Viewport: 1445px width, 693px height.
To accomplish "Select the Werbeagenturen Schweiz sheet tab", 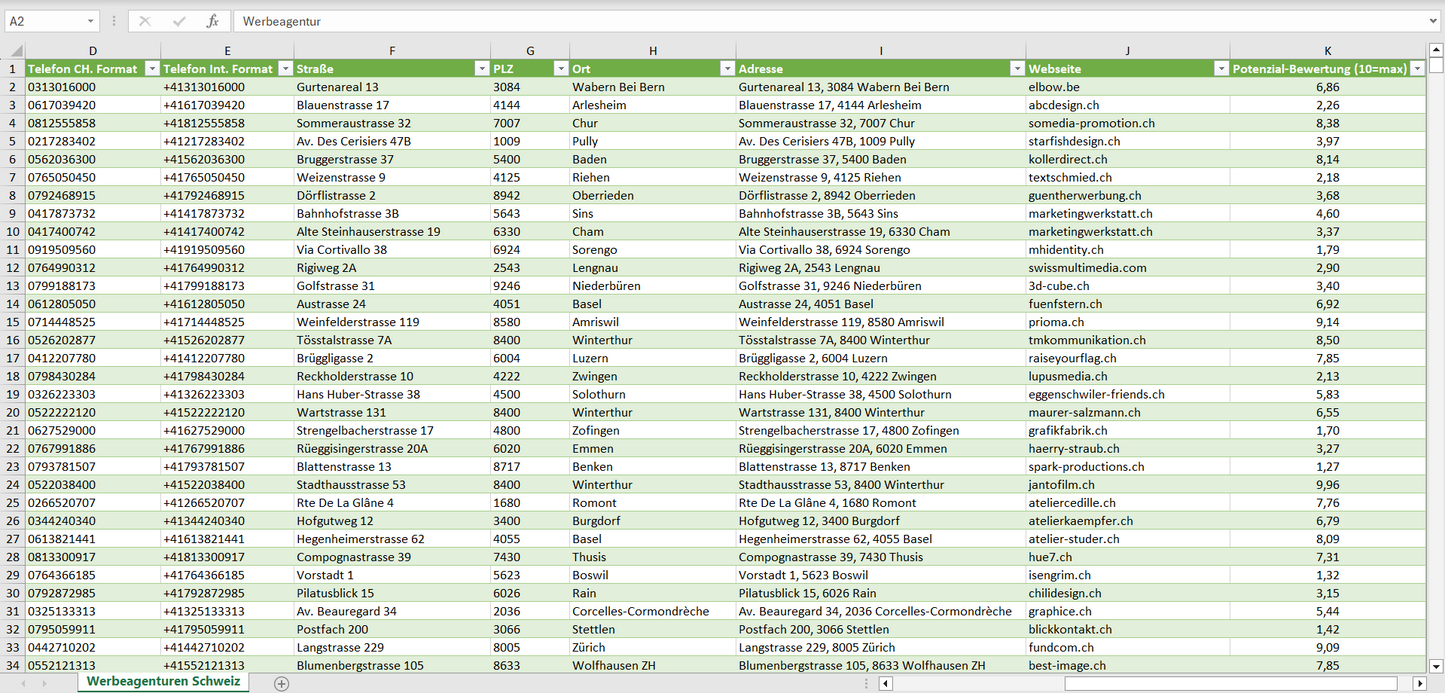I will 163,682.
